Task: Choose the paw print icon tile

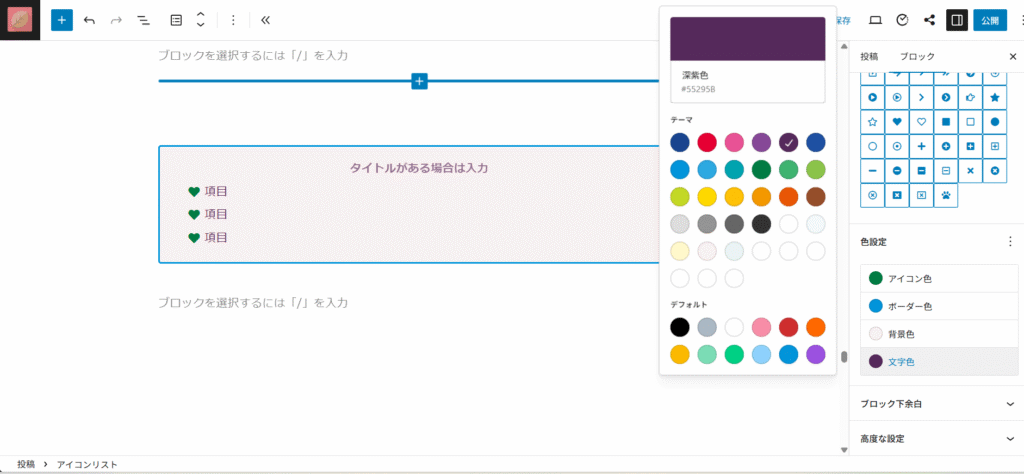Action: pyautogui.click(x=946, y=195)
